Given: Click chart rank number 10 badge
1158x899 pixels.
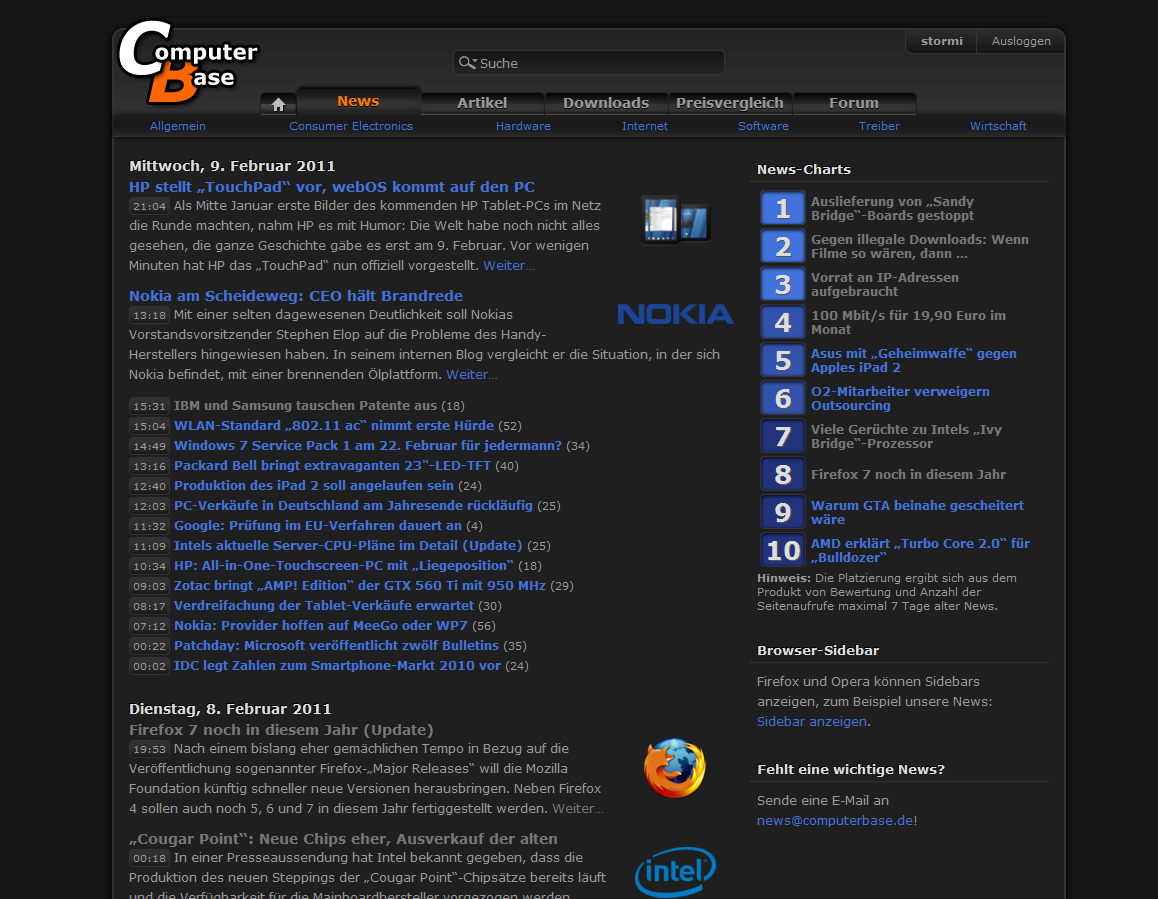Looking at the screenshot, I should (783, 550).
